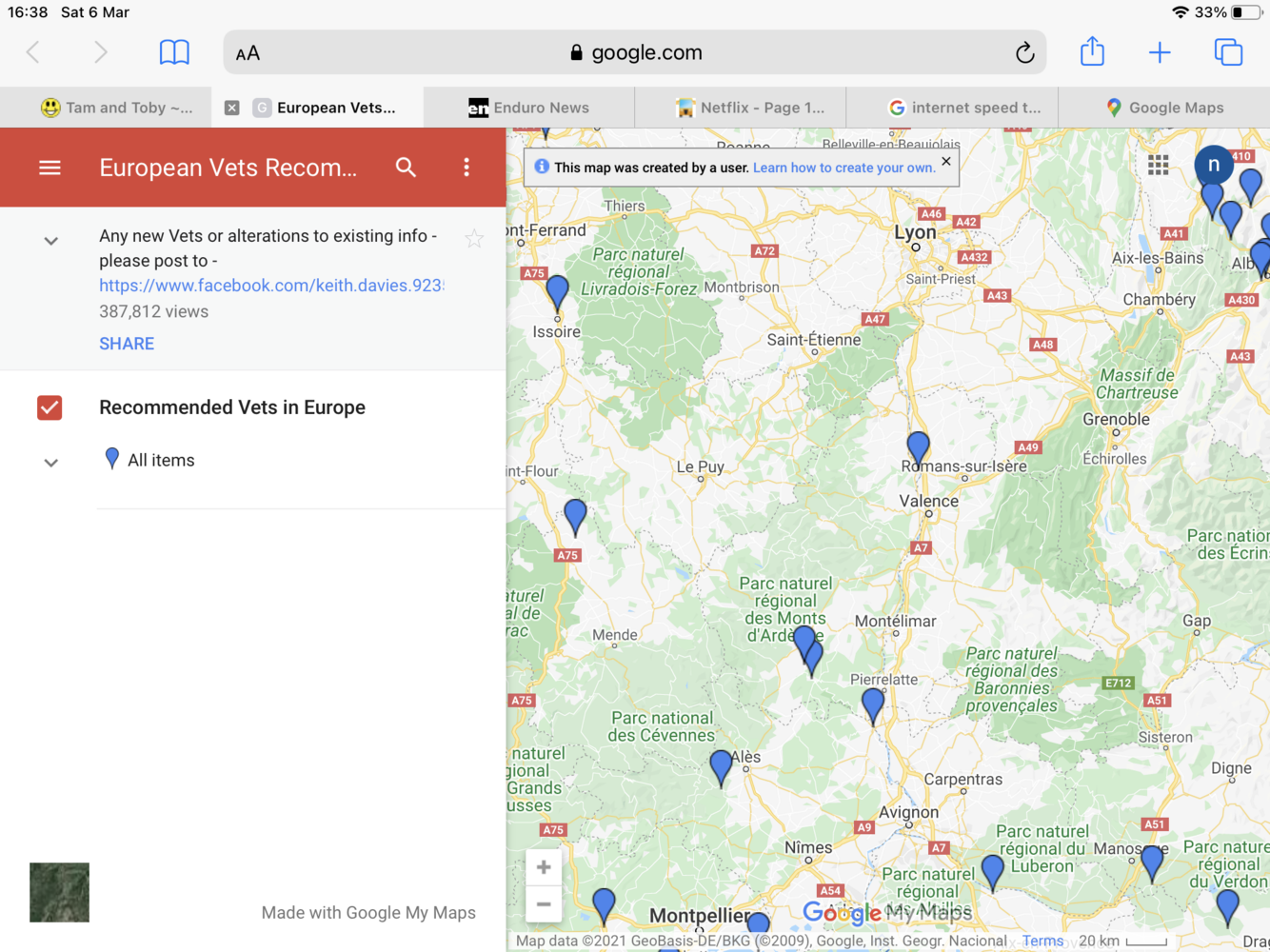The width and height of the screenshot is (1270, 952).
Task: Open the map Terms link
Action: point(1042,941)
